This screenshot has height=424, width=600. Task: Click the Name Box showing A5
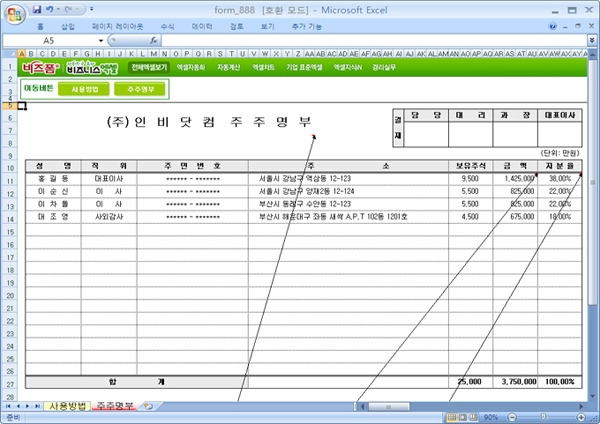(50, 41)
